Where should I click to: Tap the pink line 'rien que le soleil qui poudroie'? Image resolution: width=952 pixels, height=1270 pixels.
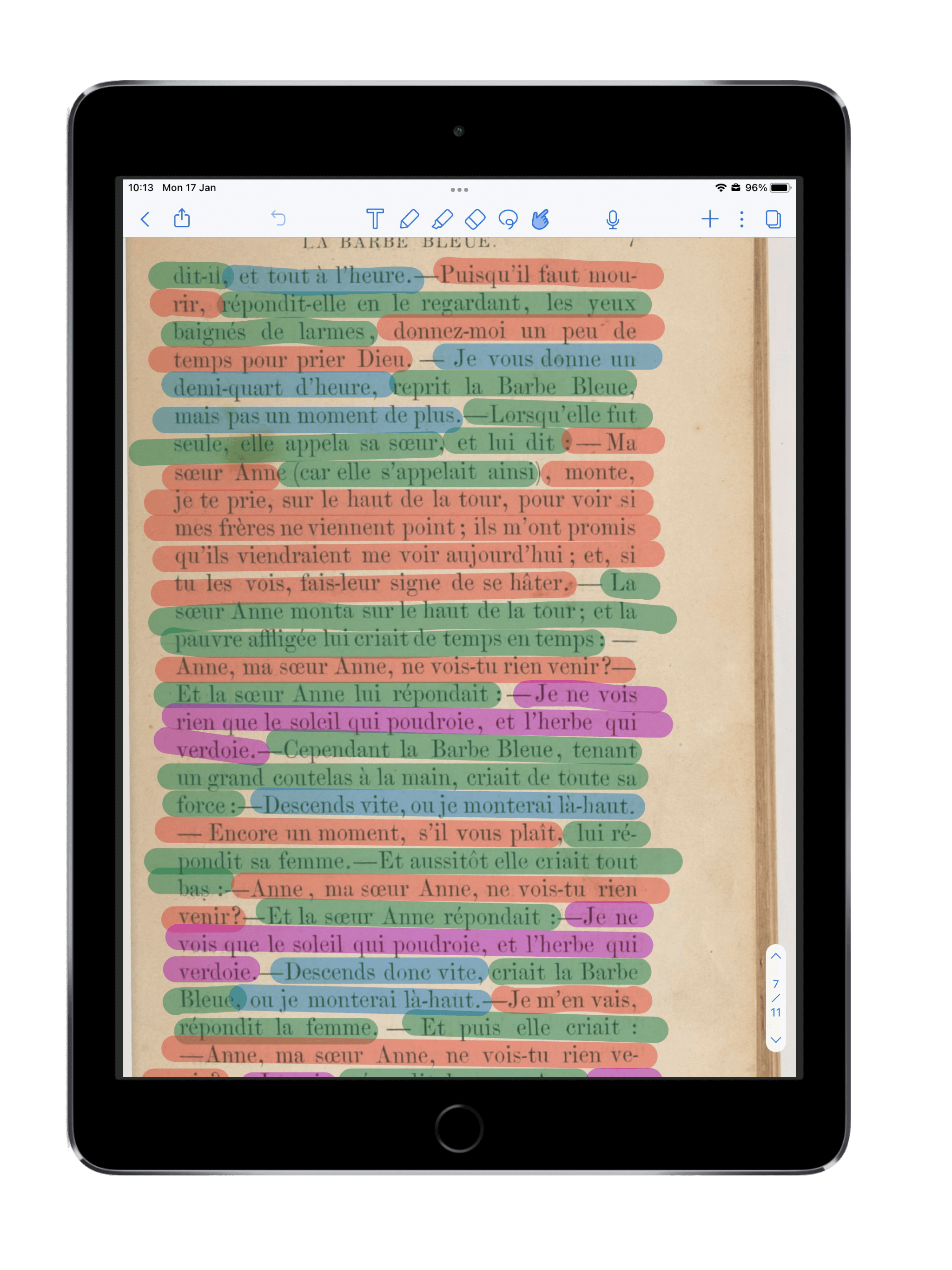coord(325,722)
